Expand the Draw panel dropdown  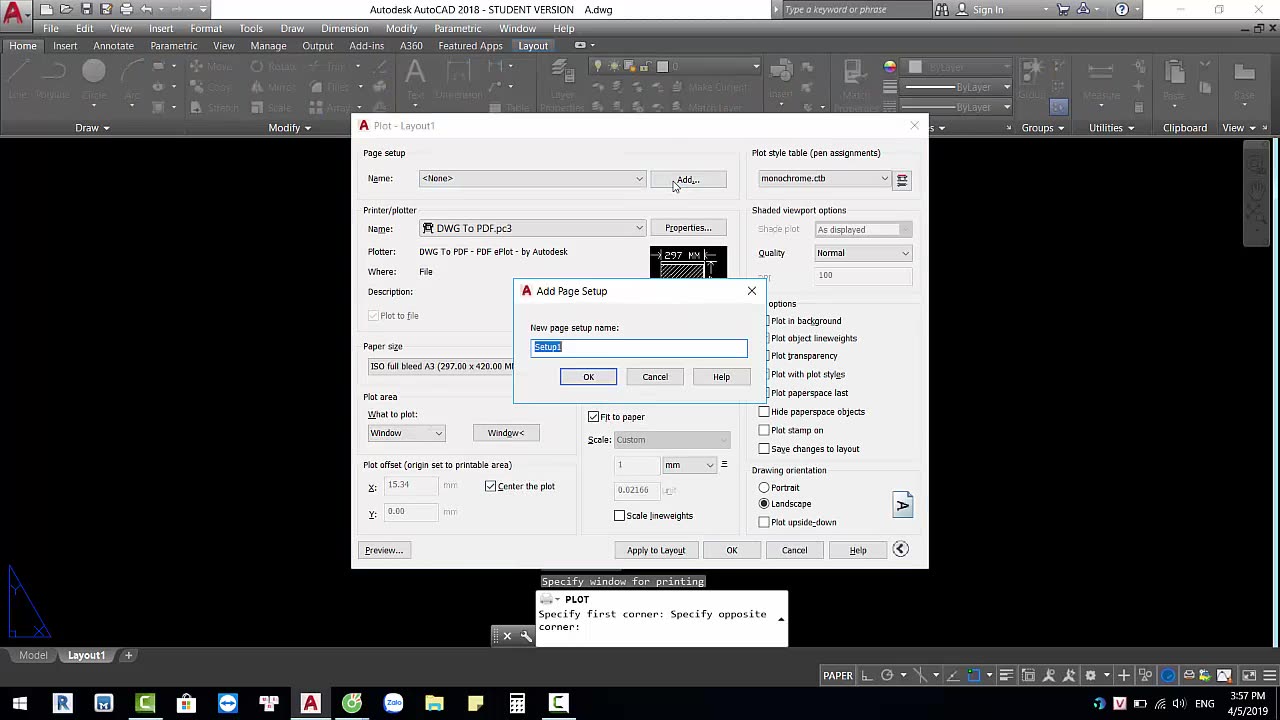point(94,128)
